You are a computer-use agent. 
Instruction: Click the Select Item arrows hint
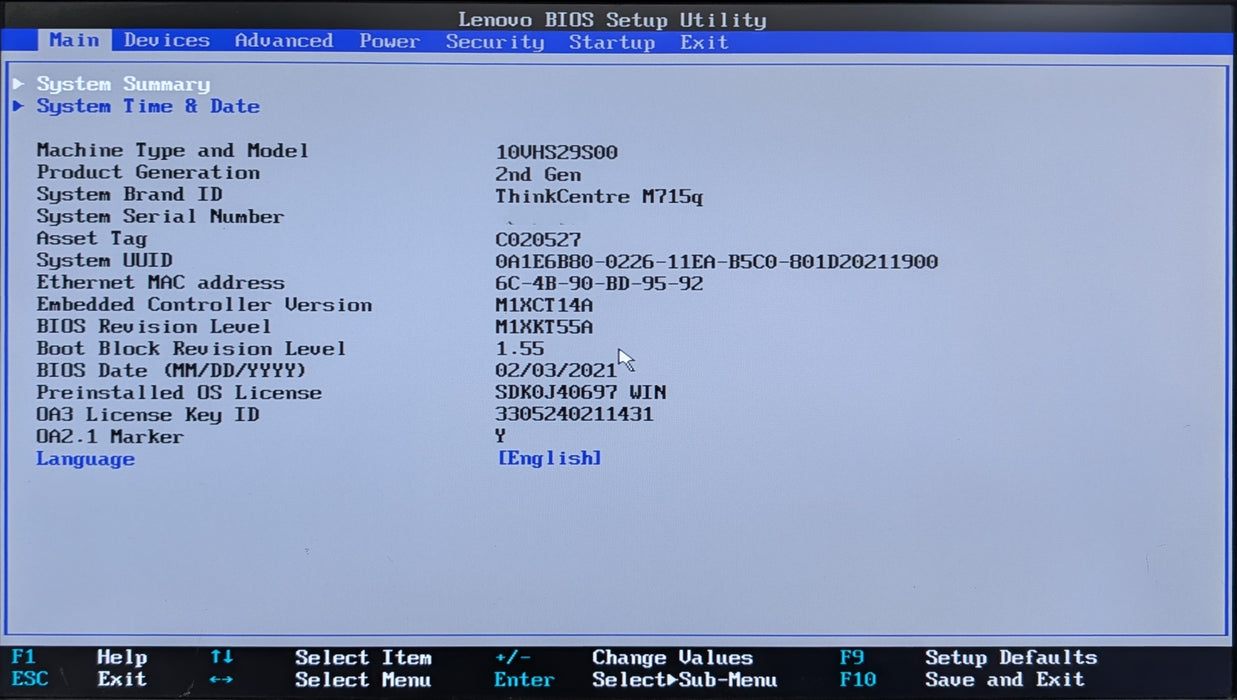pyautogui.click(x=321, y=657)
